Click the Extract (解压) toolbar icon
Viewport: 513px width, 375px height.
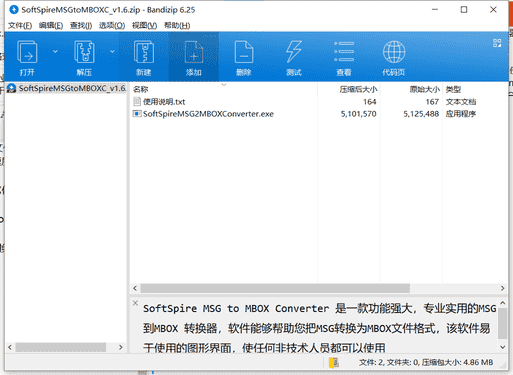(x=84, y=52)
